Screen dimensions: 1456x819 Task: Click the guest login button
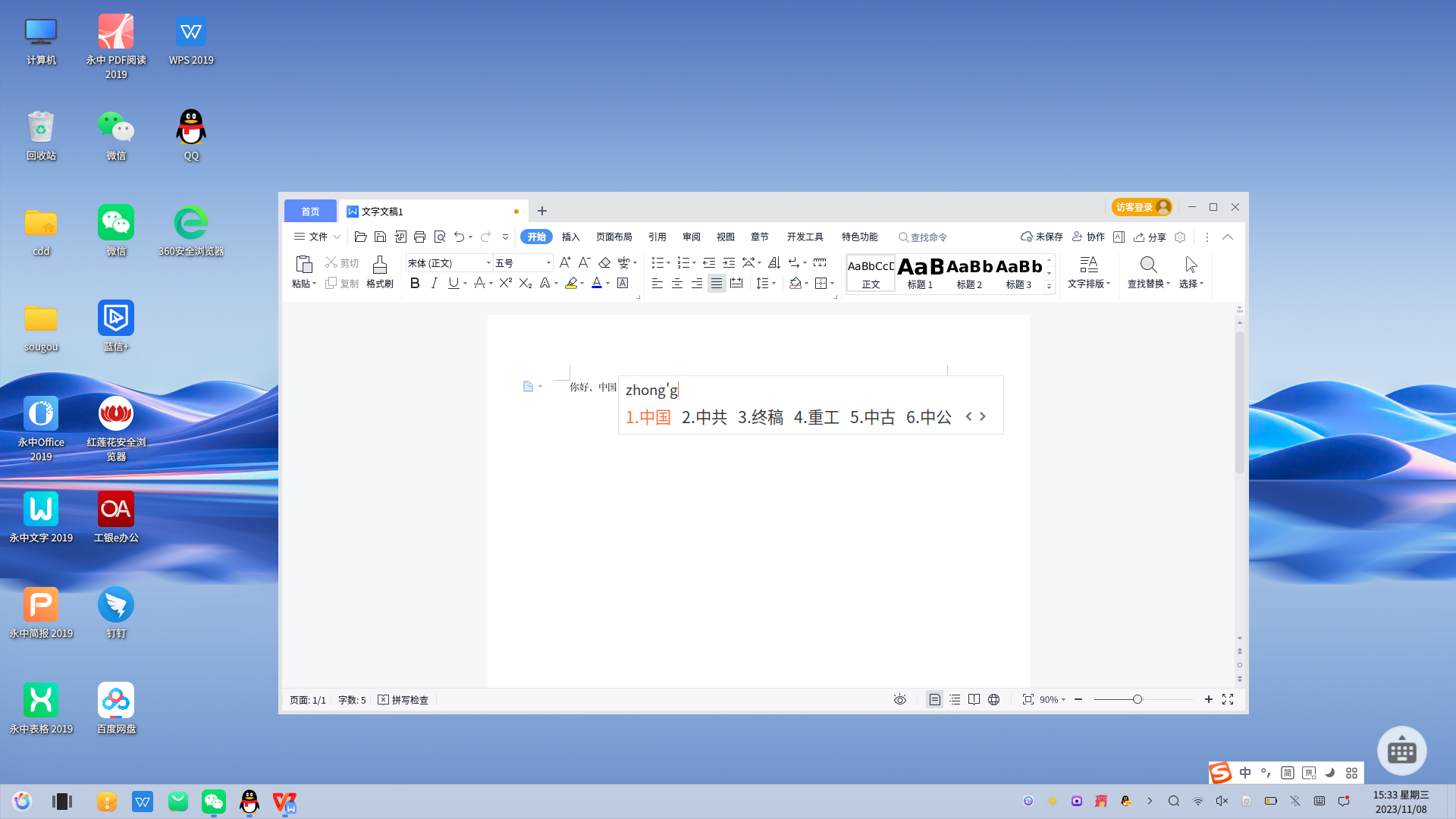click(x=1141, y=207)
